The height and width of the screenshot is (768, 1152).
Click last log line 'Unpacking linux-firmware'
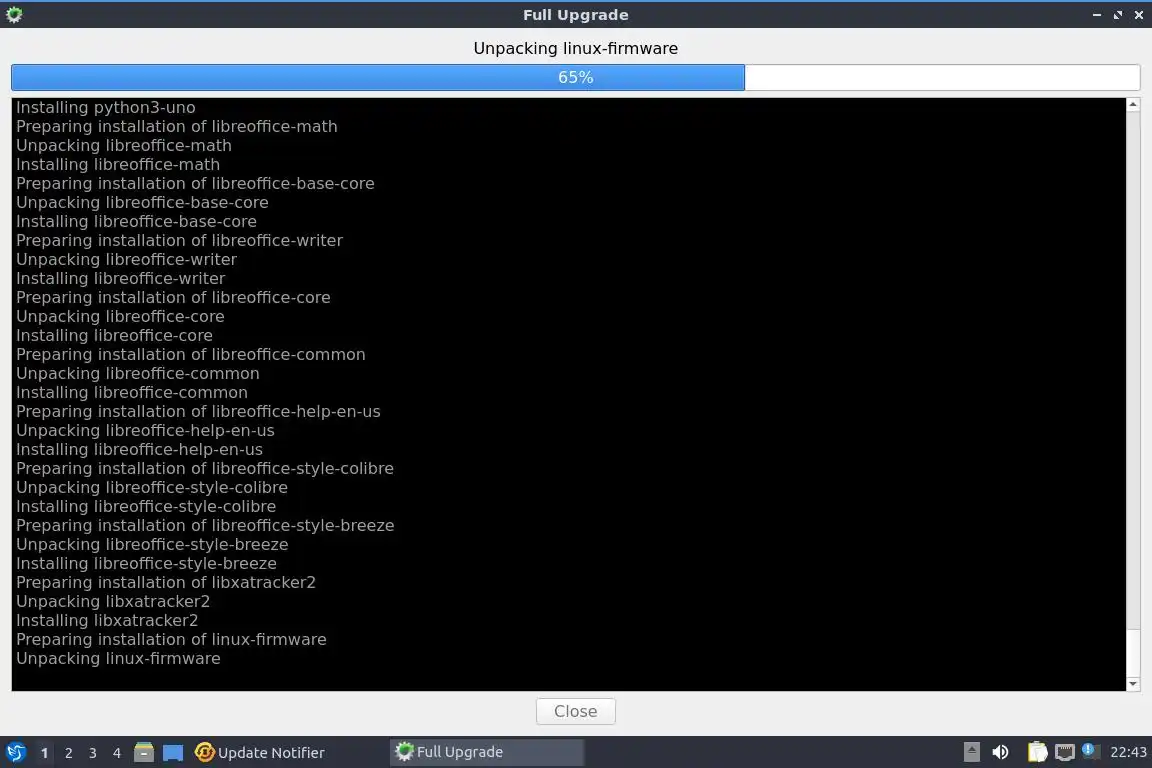118,658
